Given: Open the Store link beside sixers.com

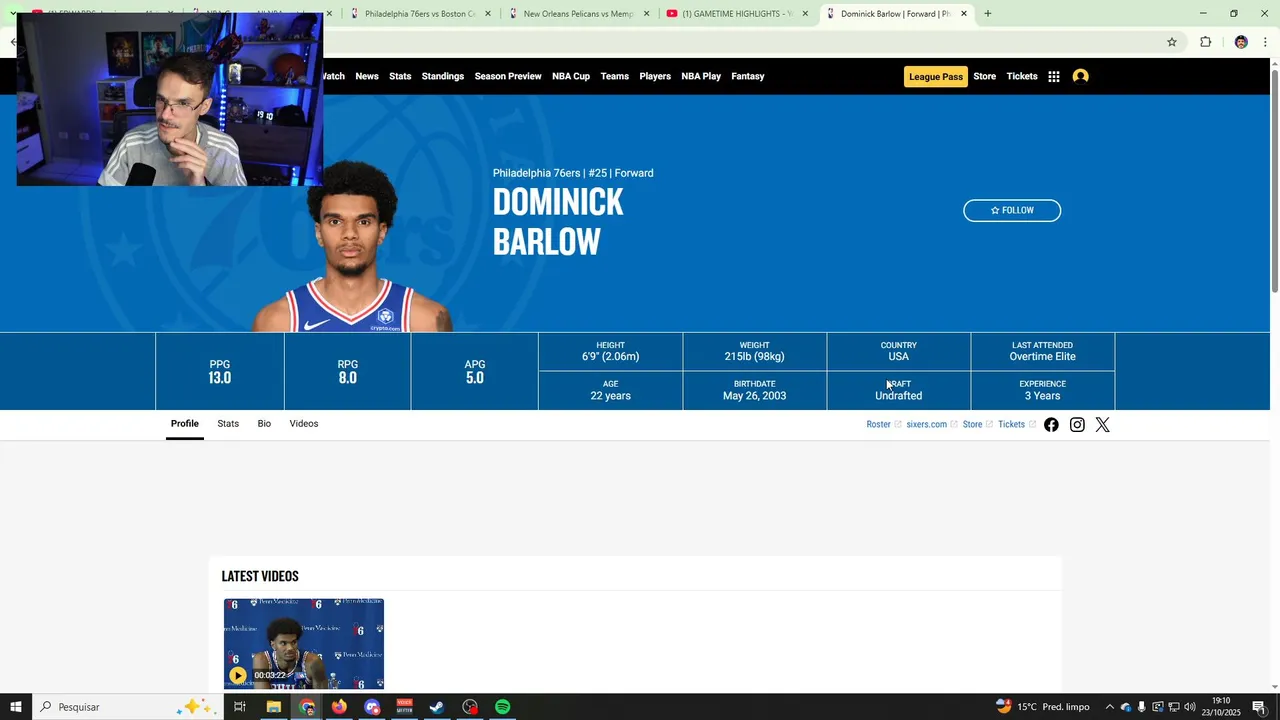Looking at the screenshot, I should [x=978, y=425].
